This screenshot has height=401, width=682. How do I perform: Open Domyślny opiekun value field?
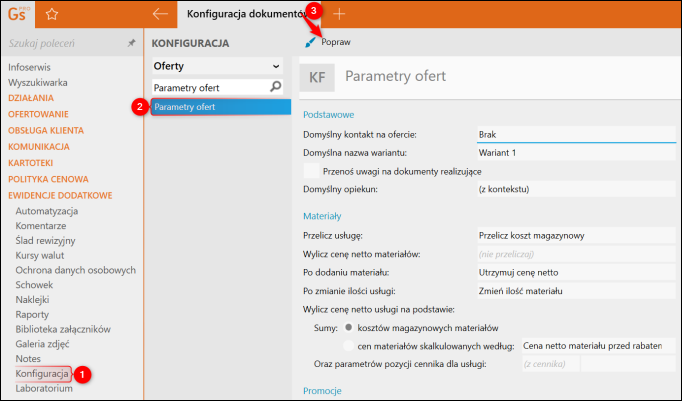[x=576, y=189]
